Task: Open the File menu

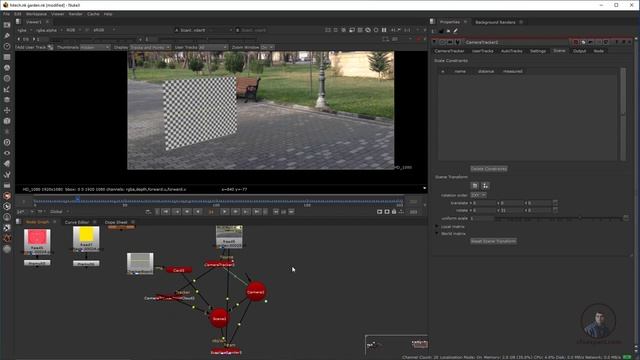Action: (x=6, y=14)
